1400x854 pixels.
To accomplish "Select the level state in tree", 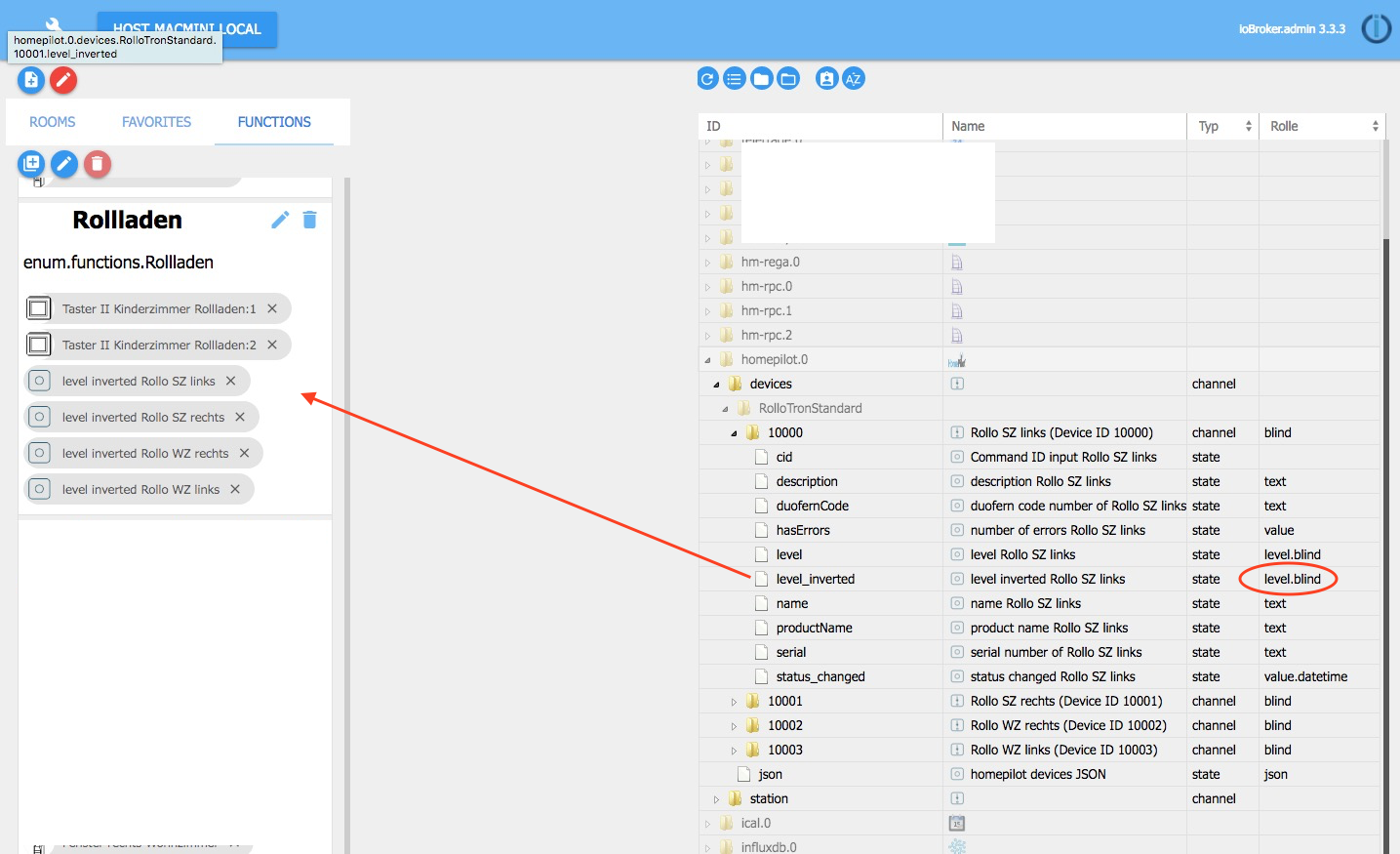I will [x=789, y=554].
